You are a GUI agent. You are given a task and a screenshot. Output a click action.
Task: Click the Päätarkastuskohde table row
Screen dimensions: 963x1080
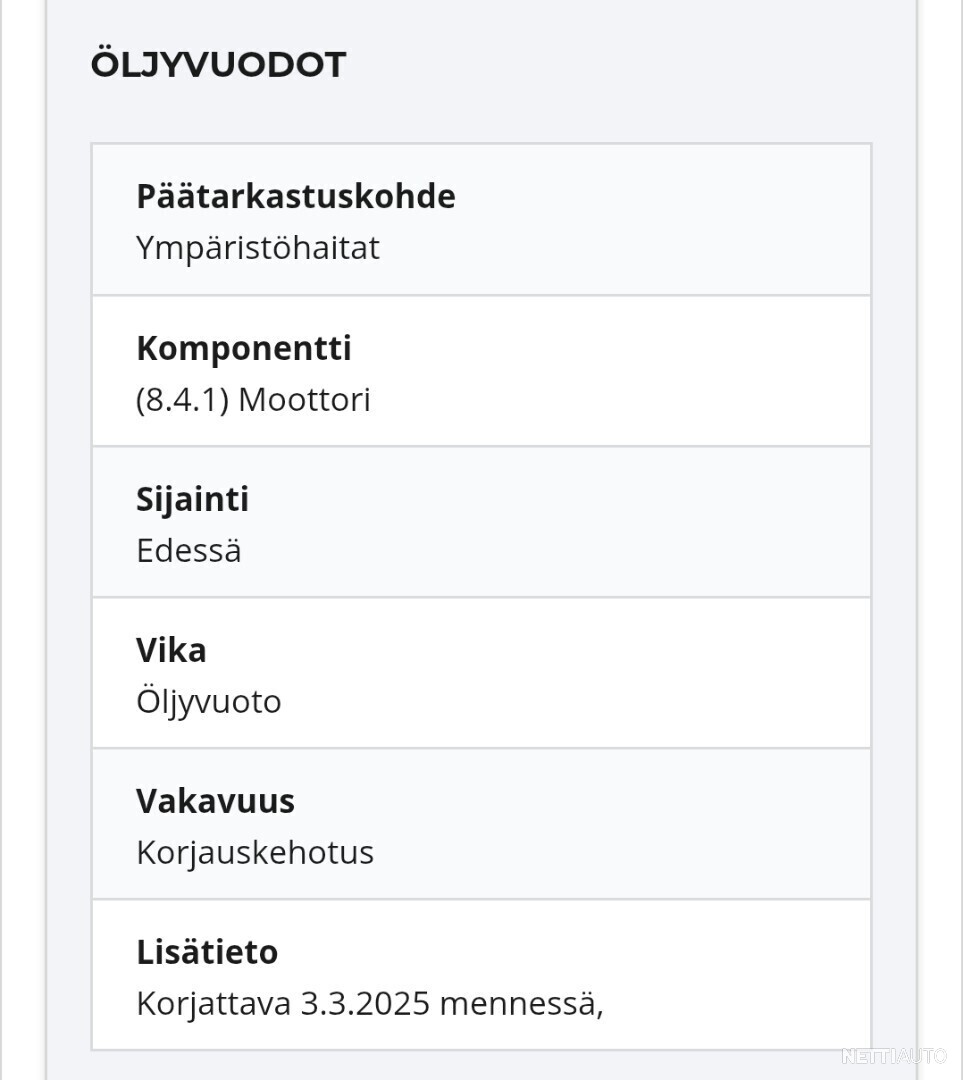pyautogui.click(x=482, y=220)
